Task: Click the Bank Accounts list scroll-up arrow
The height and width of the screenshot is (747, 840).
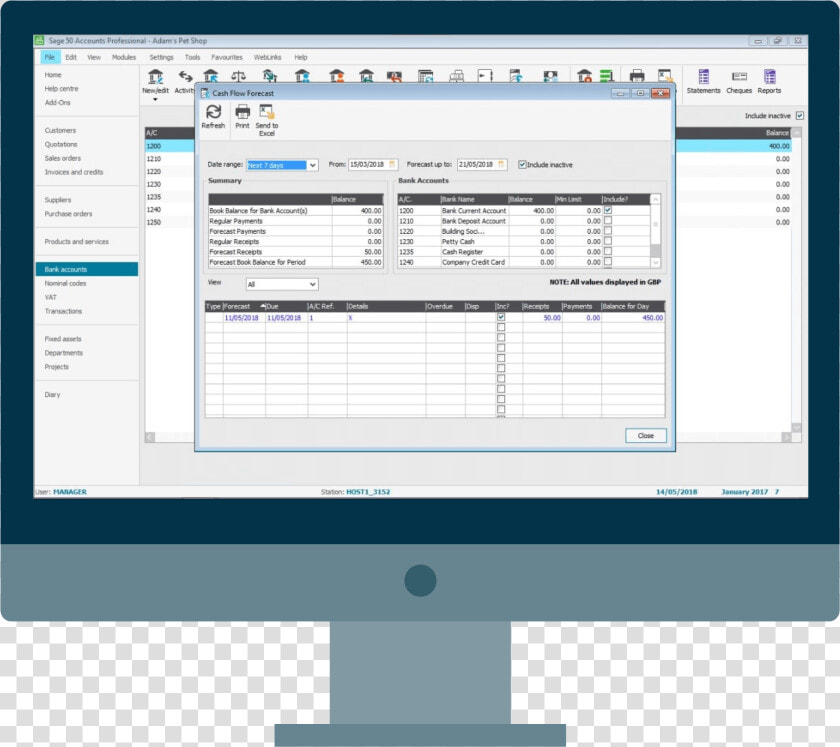Action: pyautogui.click(x=655, y=199)
